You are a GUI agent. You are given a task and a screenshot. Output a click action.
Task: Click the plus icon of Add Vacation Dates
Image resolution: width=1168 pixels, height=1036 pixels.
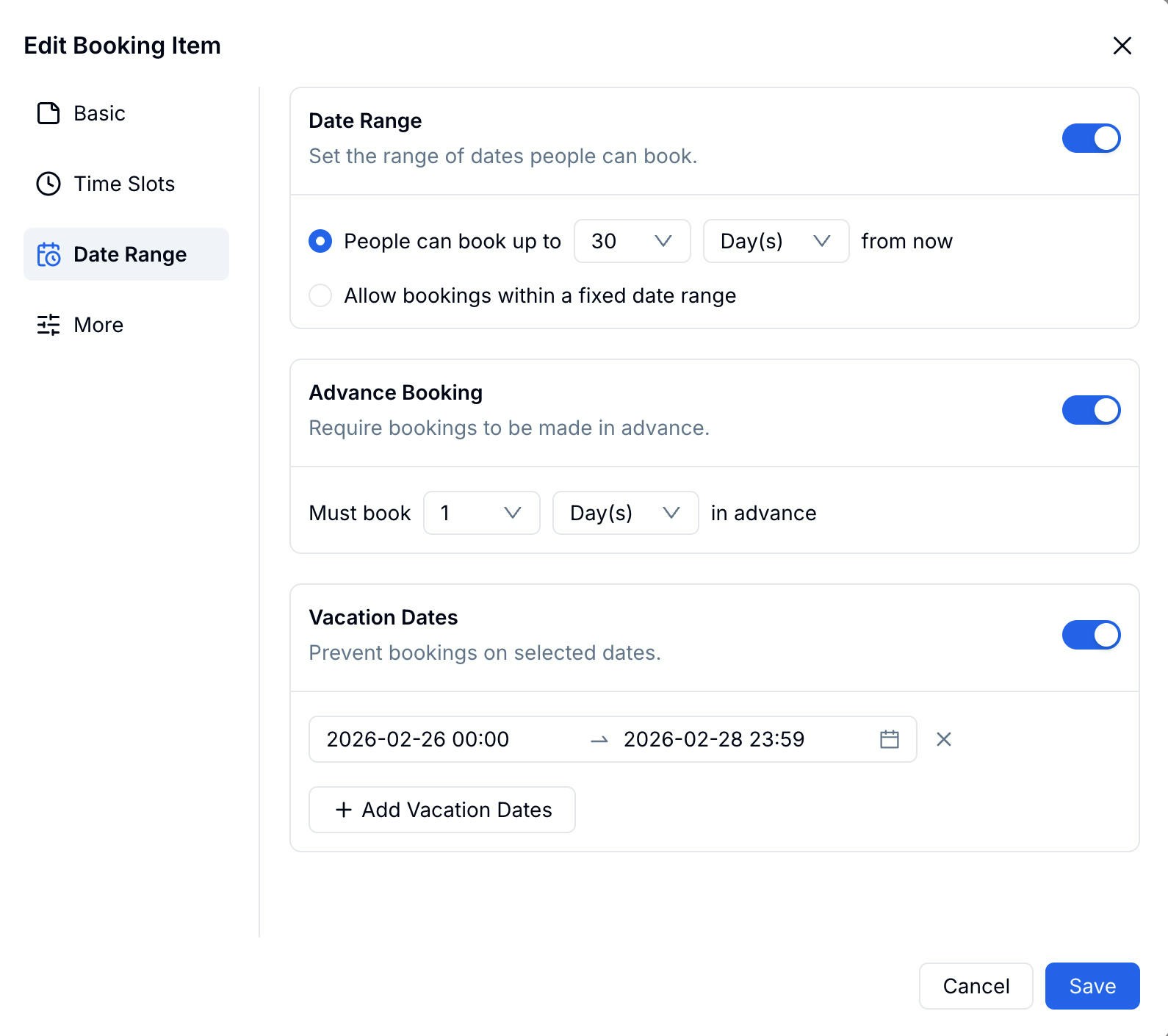343,810
